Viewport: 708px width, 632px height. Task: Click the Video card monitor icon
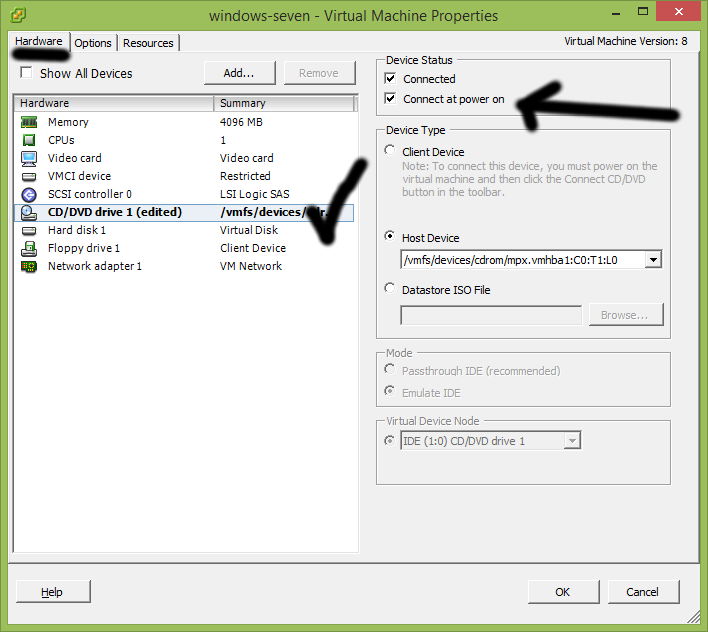click(x=29, y=158)
